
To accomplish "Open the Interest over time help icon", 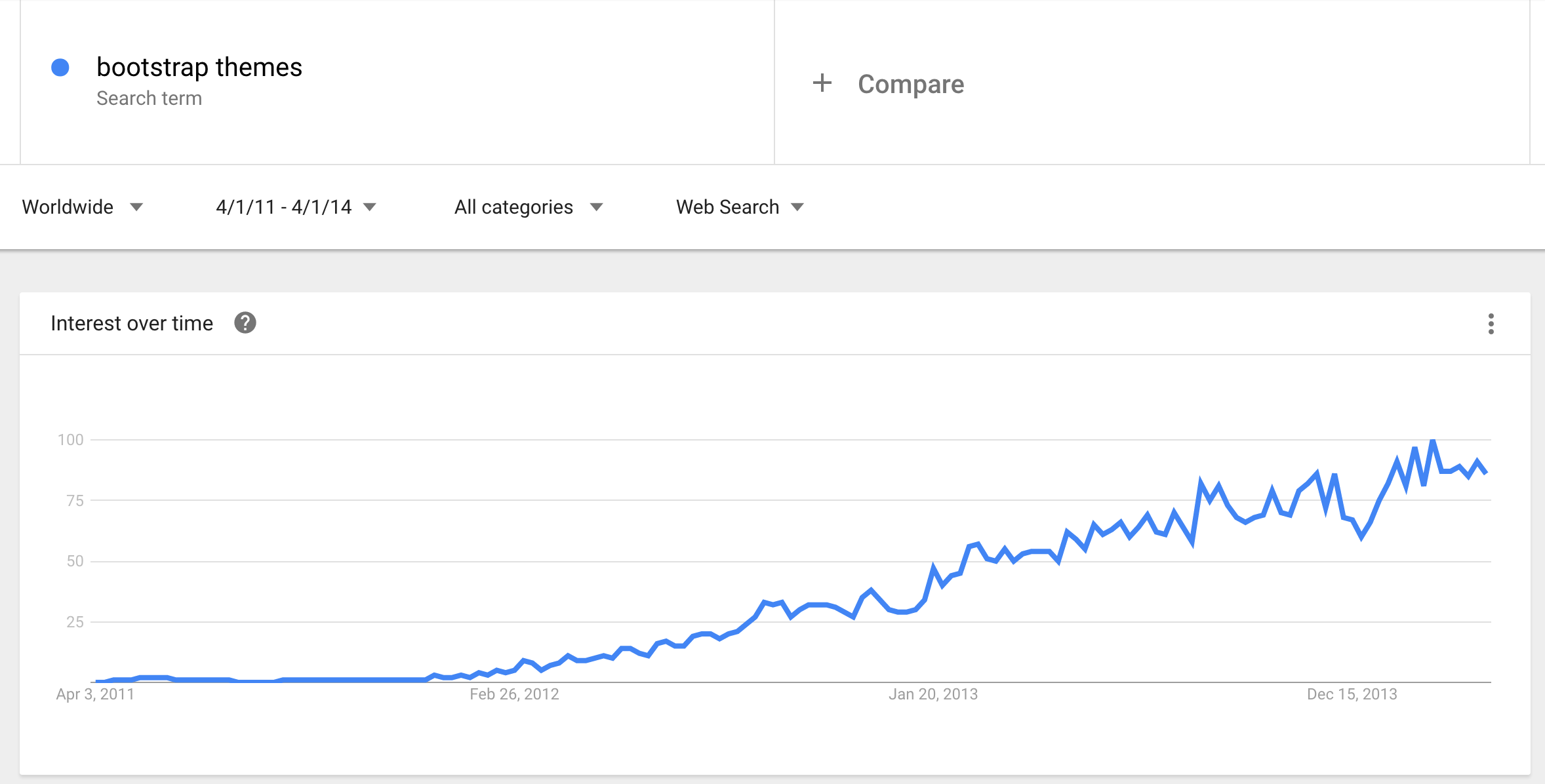I will [x=245, y=323].
